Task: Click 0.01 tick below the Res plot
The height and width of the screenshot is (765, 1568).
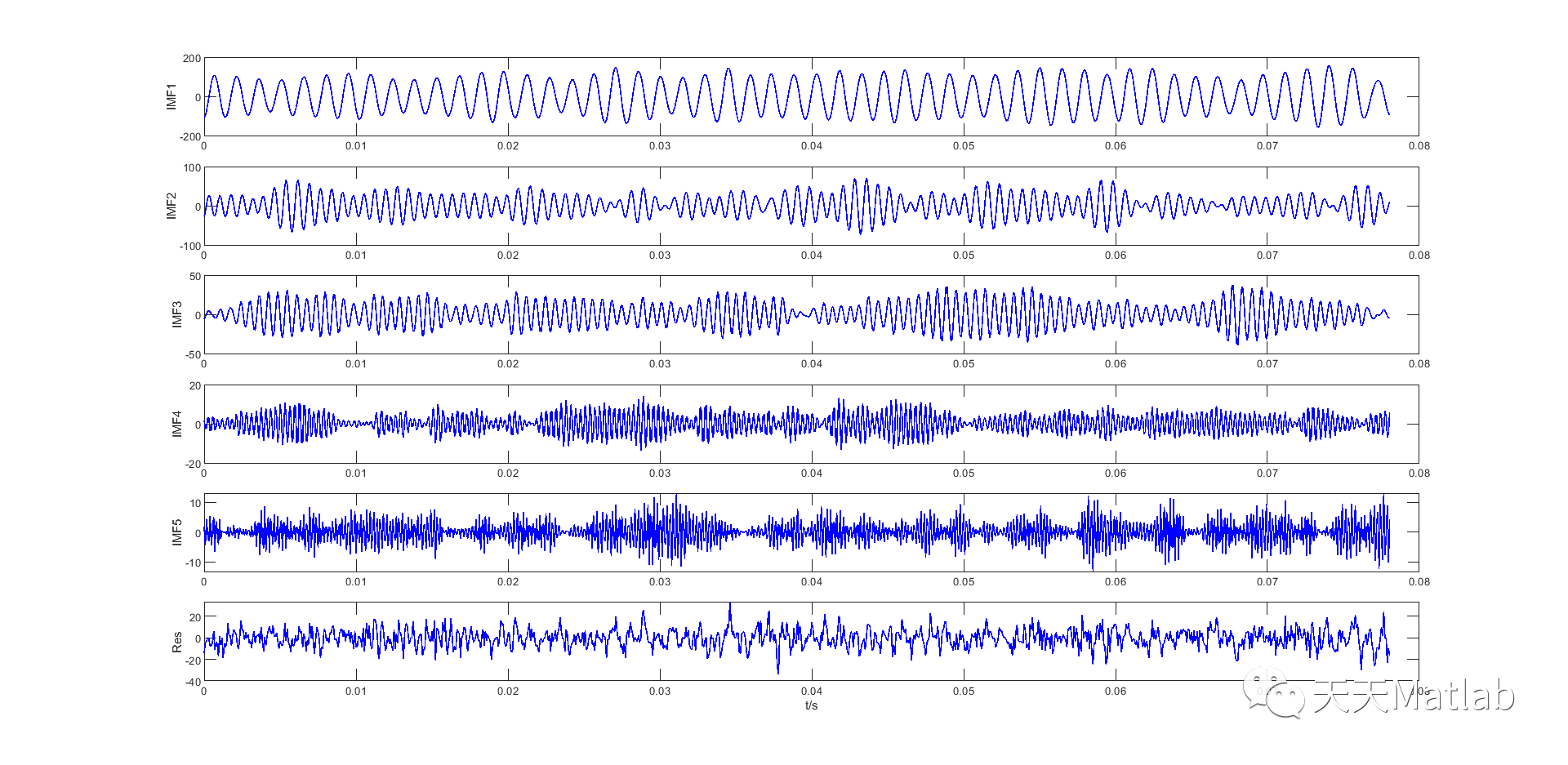Action: point(356,692)
